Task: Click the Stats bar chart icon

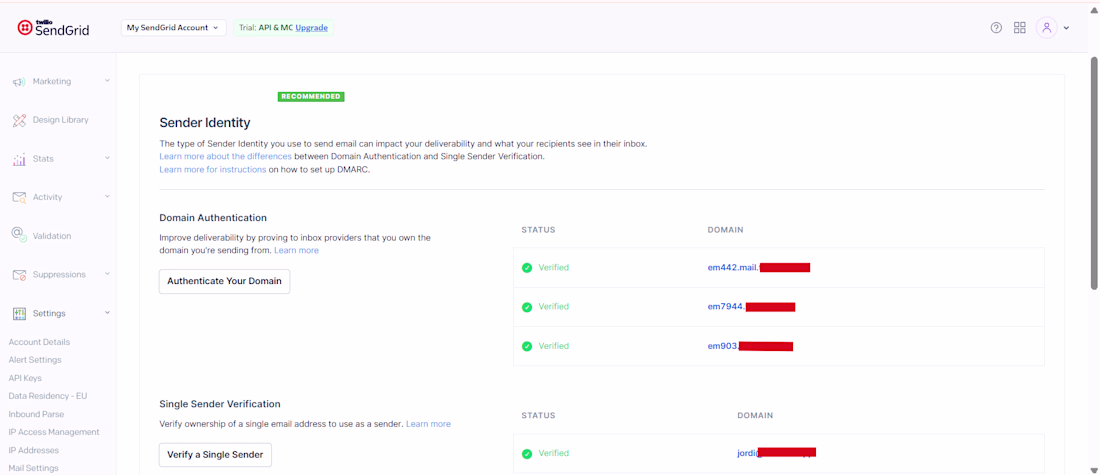Action: click(x=20, y=159)
